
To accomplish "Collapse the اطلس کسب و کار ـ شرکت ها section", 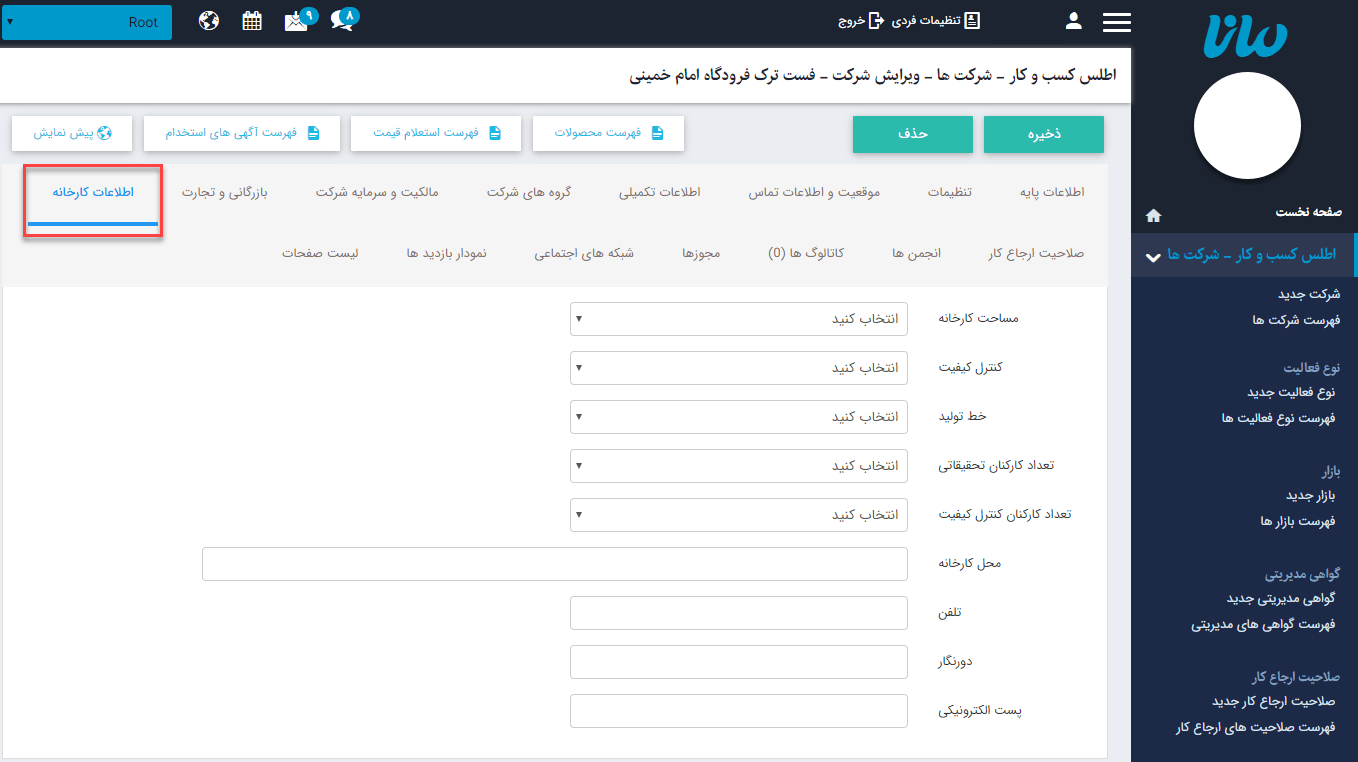I will coord(1154,255).
